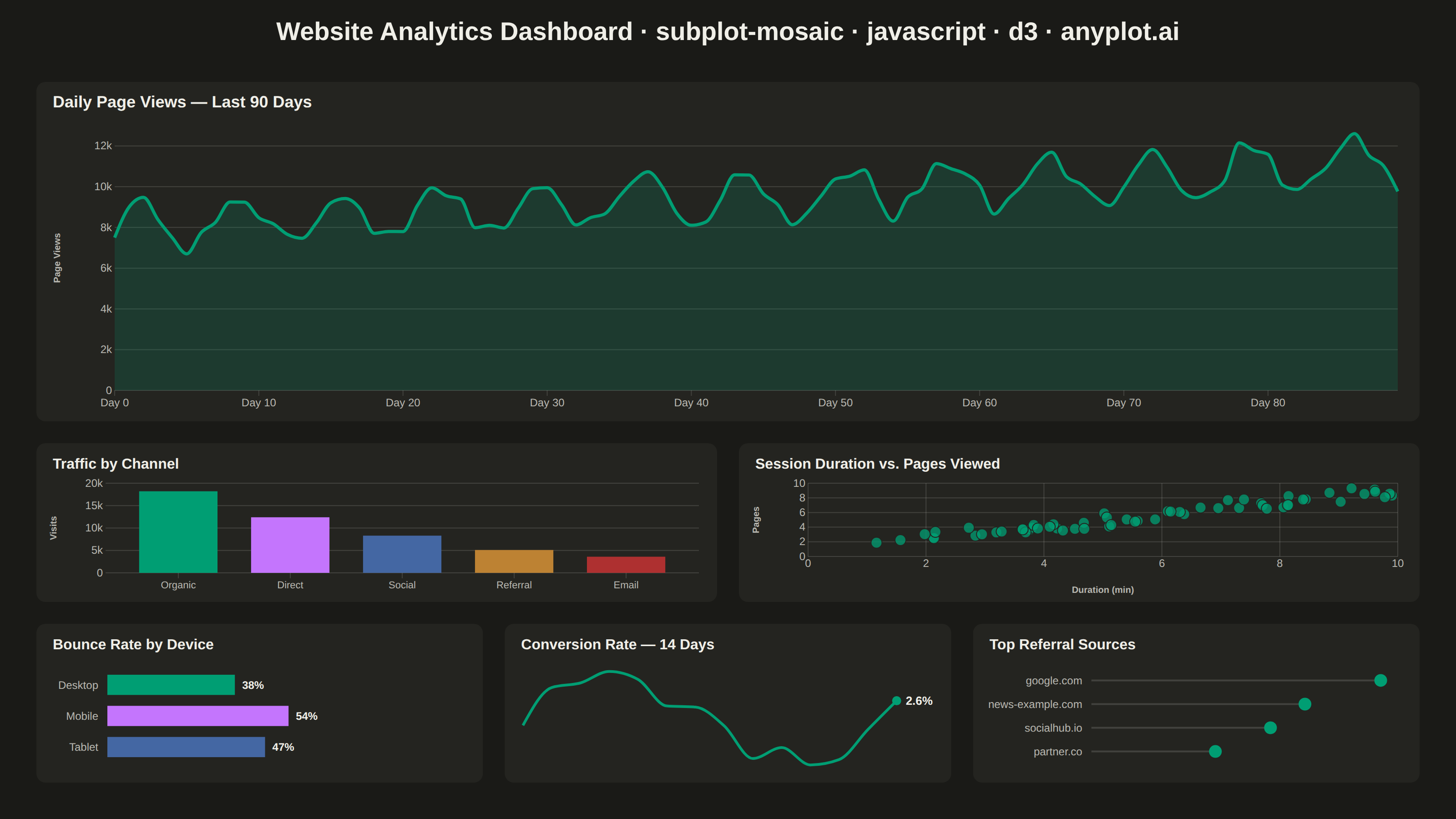Click the google.com lollipop dot
Image resolution: width=1456 pixels, height=819 pixels.
(x=1380, y=681)
